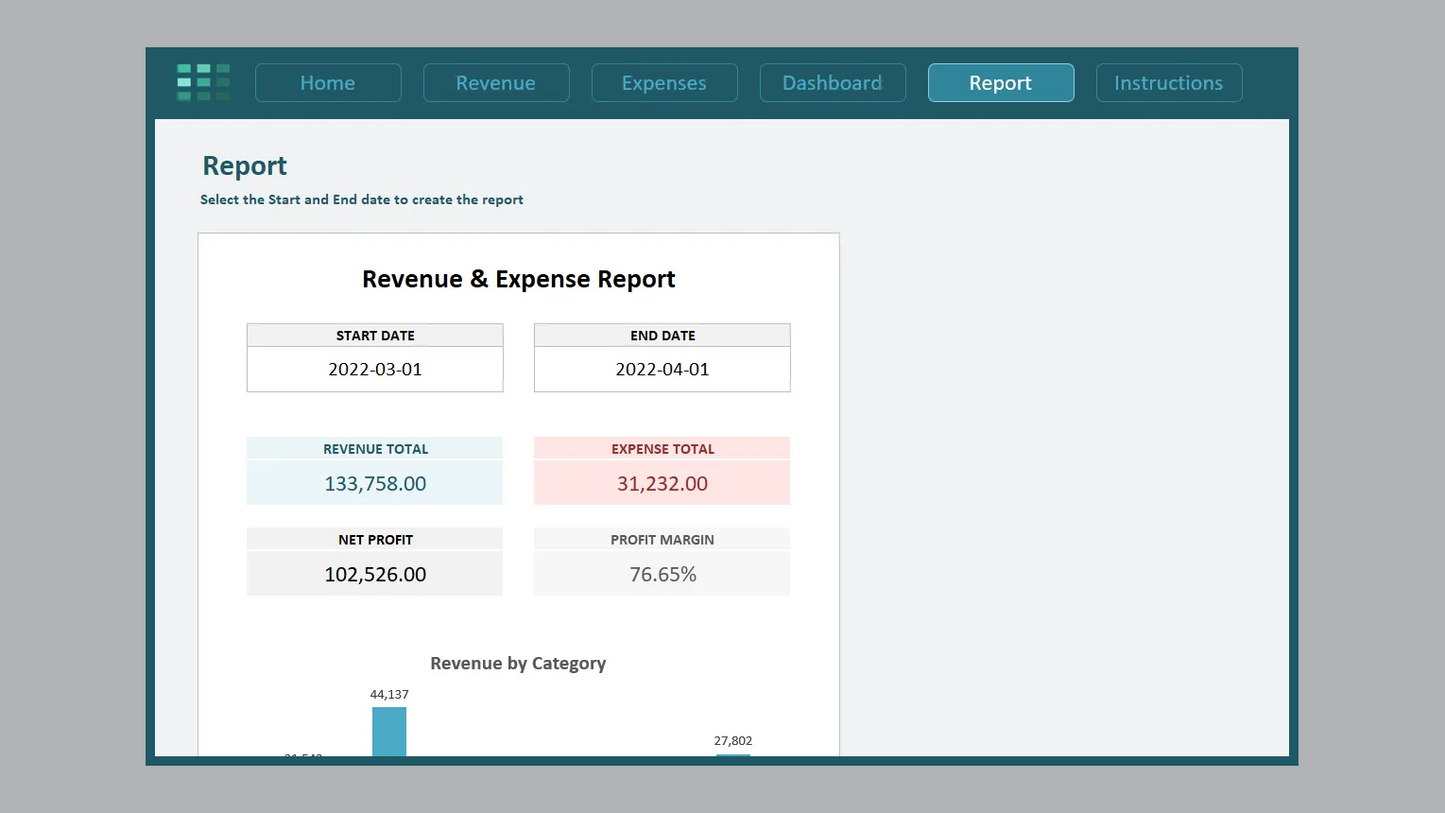Click the Start Date input showing 2022-03-01
This screenshot has width=1445, height=813.
click(375, 369)
